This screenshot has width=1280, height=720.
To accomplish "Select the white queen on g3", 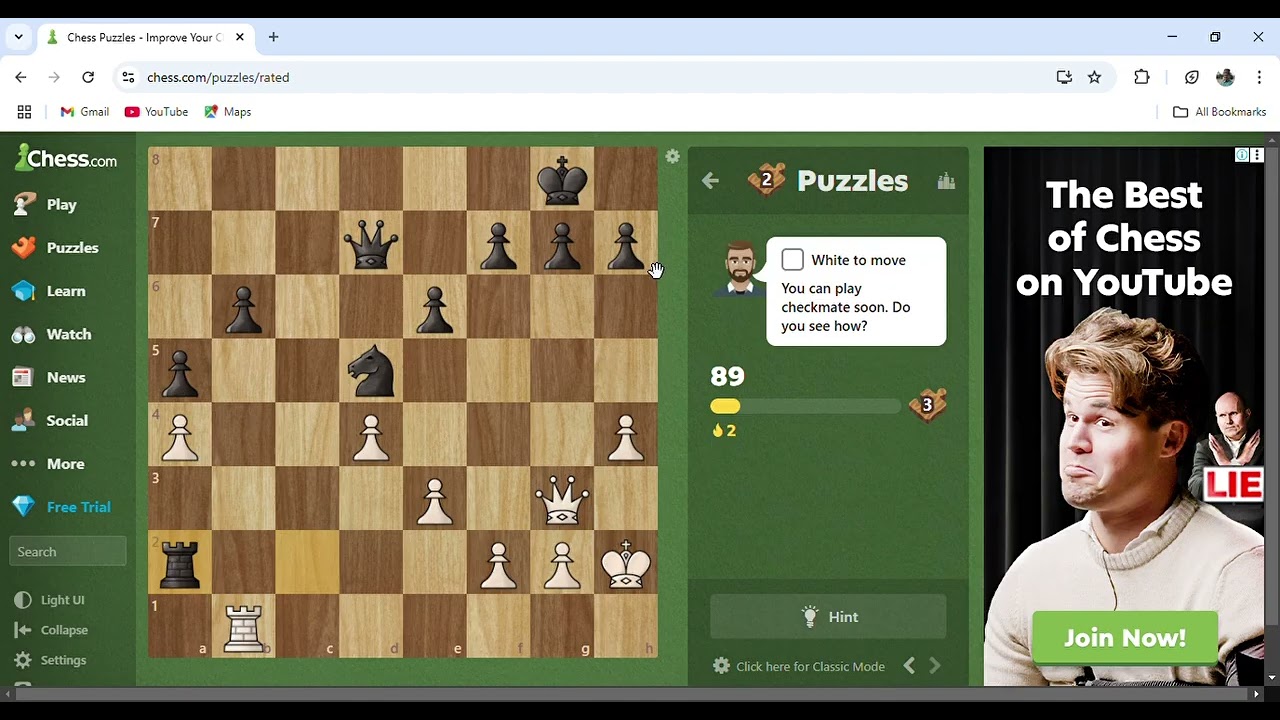I will click(562, 498).
